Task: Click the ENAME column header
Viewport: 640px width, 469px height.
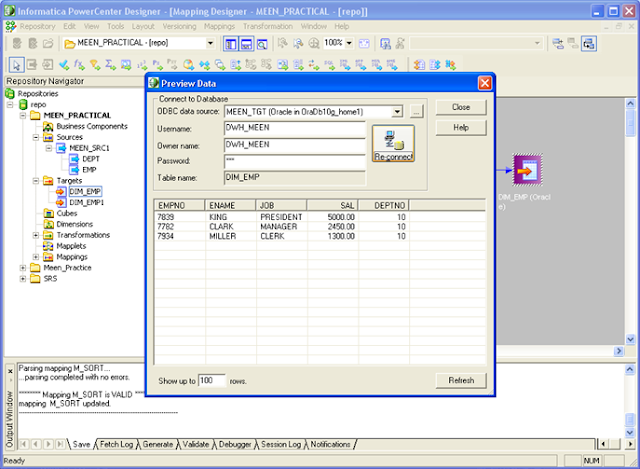Action: click(230, 205)
